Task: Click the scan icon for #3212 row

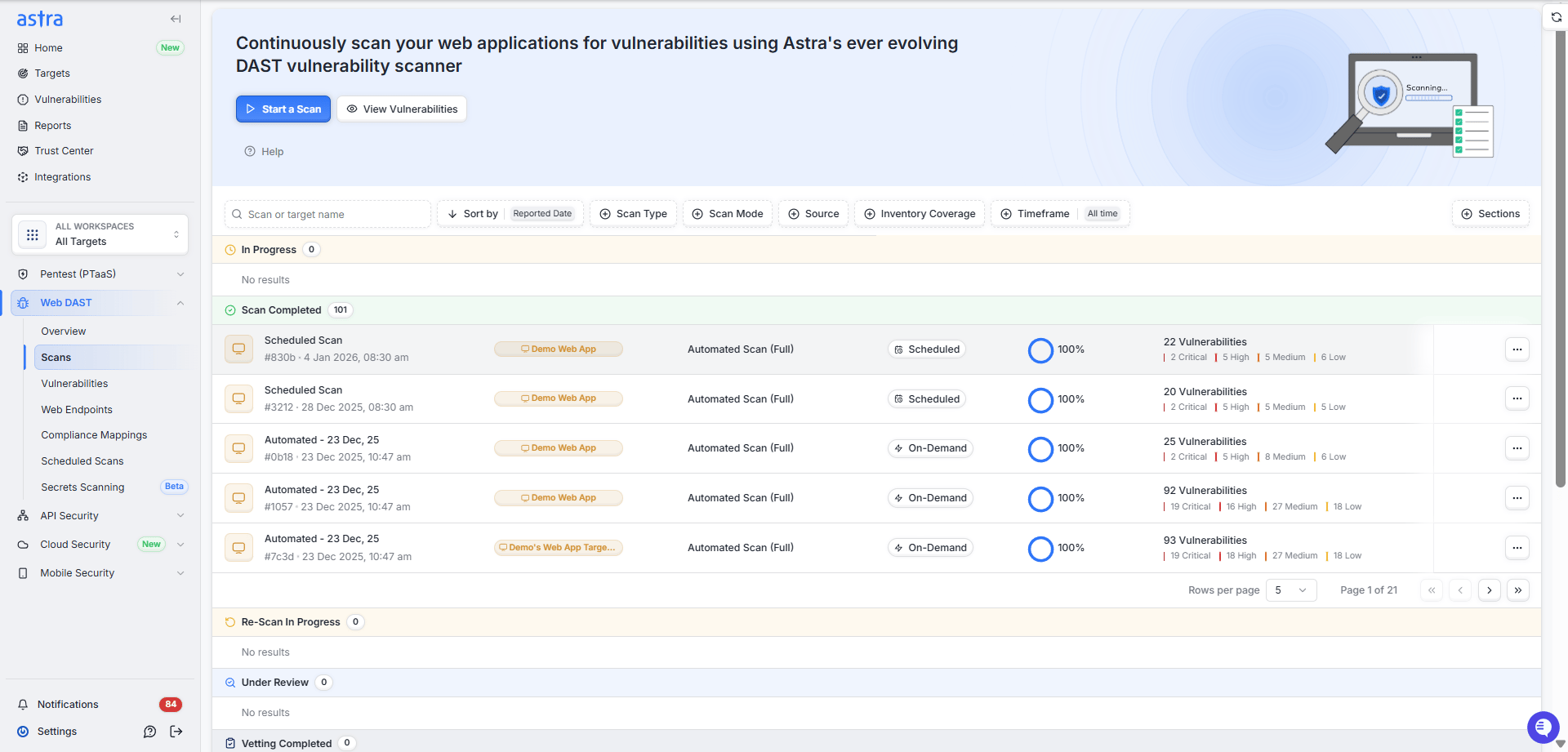Action: 238,399
